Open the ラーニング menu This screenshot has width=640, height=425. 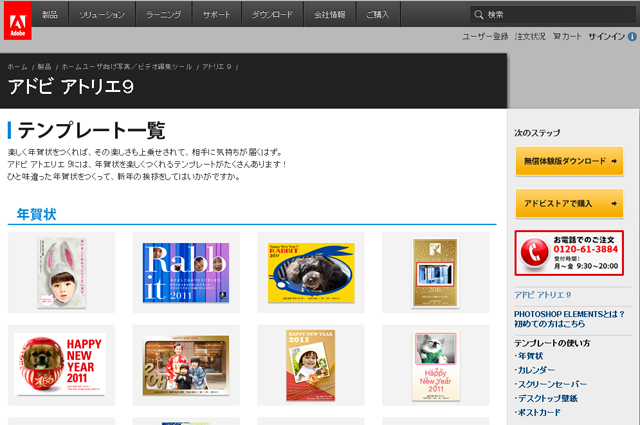click(x=164, y=14)
